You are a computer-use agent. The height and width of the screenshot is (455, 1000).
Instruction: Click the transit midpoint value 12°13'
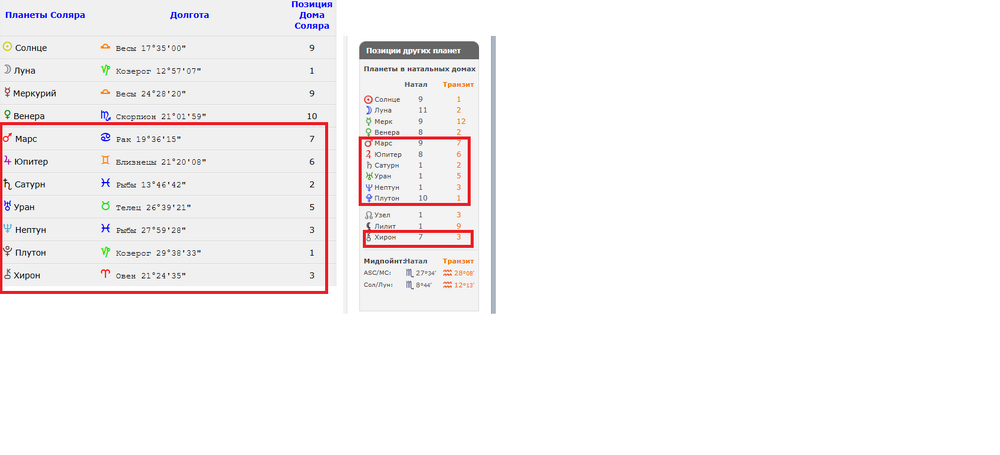pyautogui.click(x=464, y=285)
